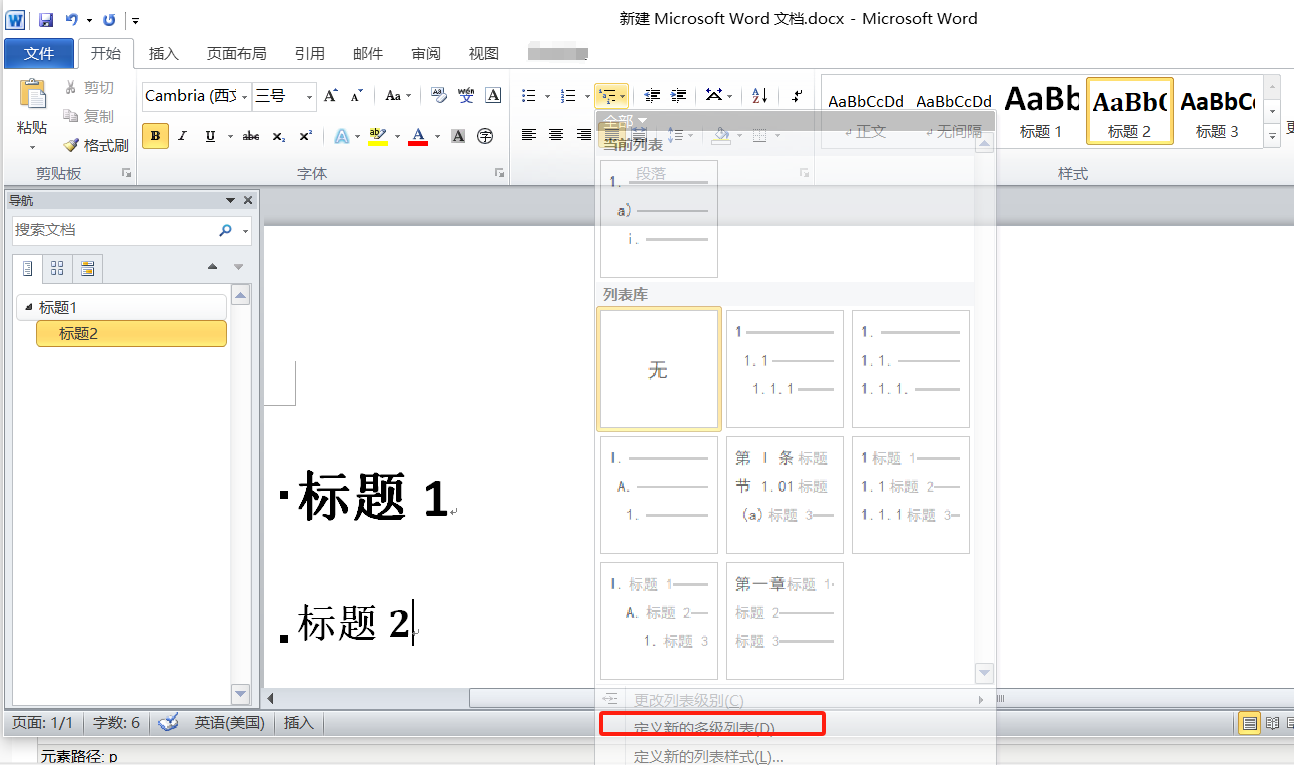Click the Save icon in quick access toolbar
The width and height of the screenshot is (1294, 765).
point(46,19)
